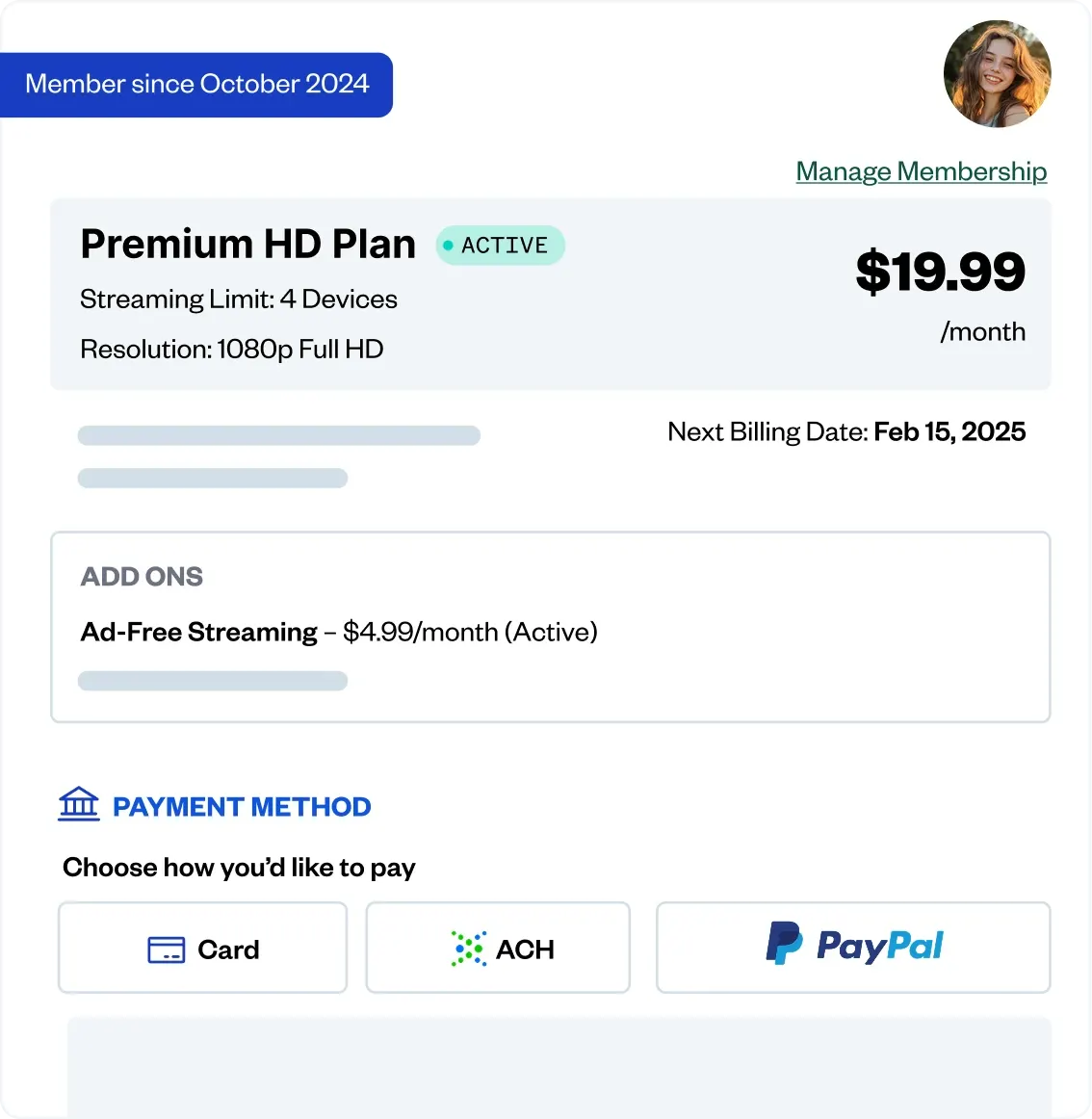
Task: Click the Resolution: 1080p Full HD line
Action: tap(231, 349)
